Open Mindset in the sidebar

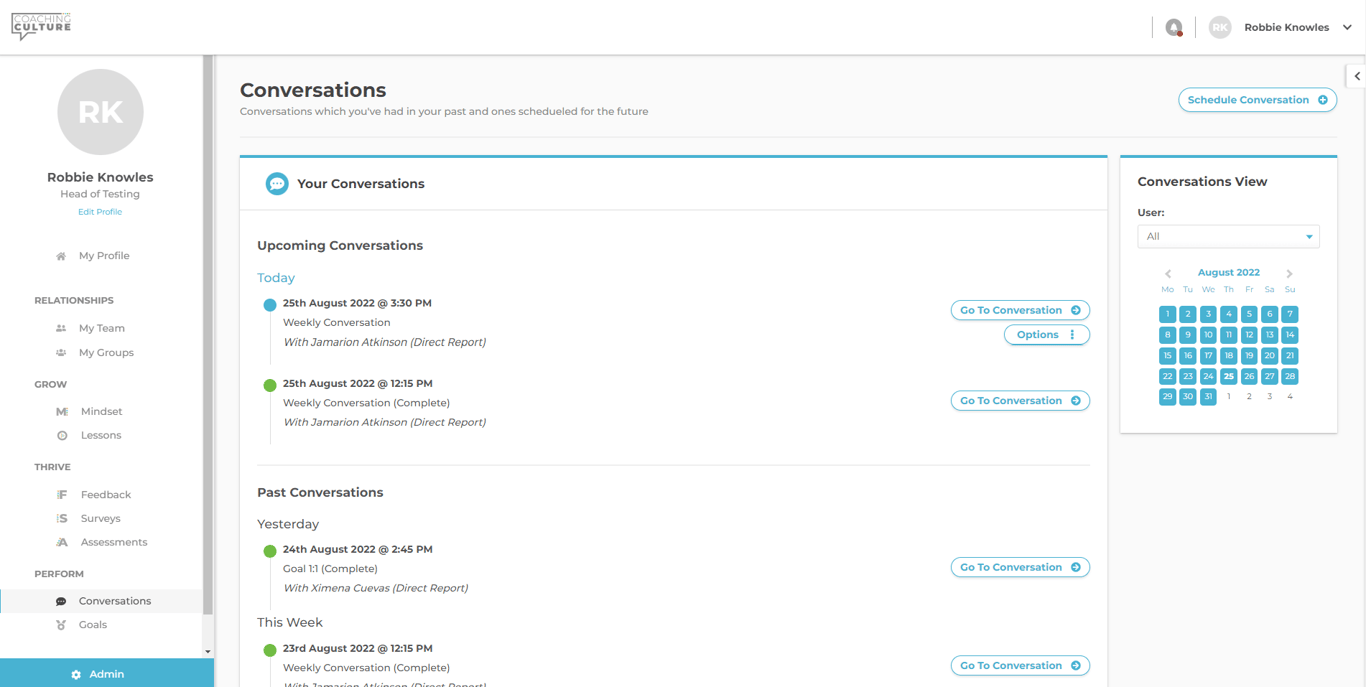101,411
